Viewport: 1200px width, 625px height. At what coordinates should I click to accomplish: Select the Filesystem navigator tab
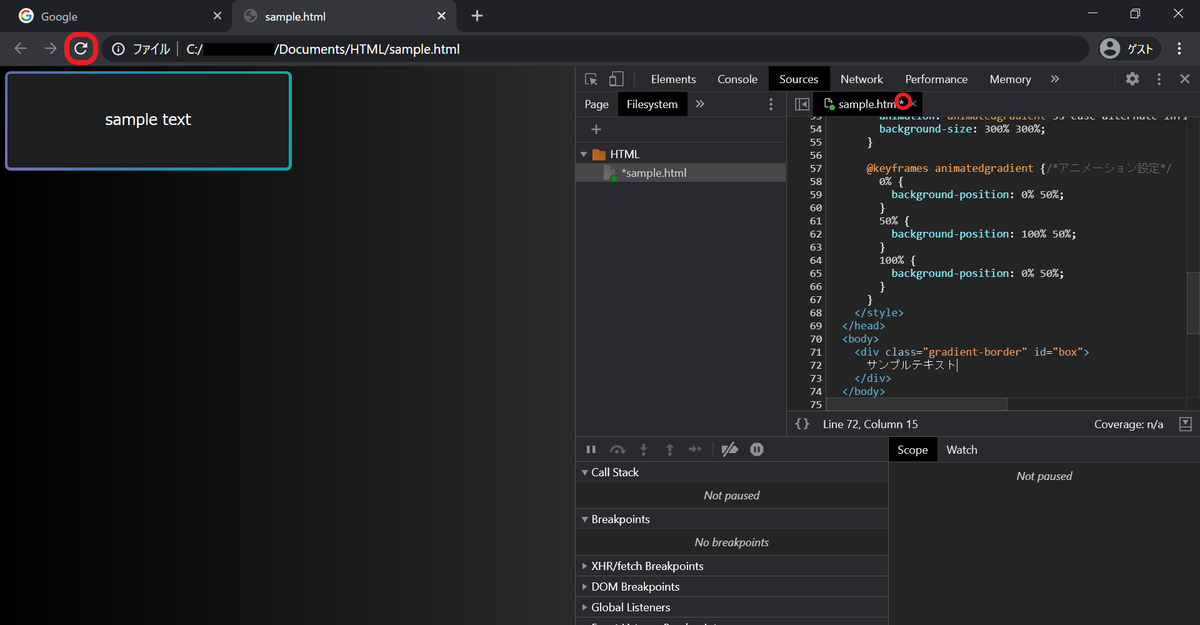(x=652, y=104)
